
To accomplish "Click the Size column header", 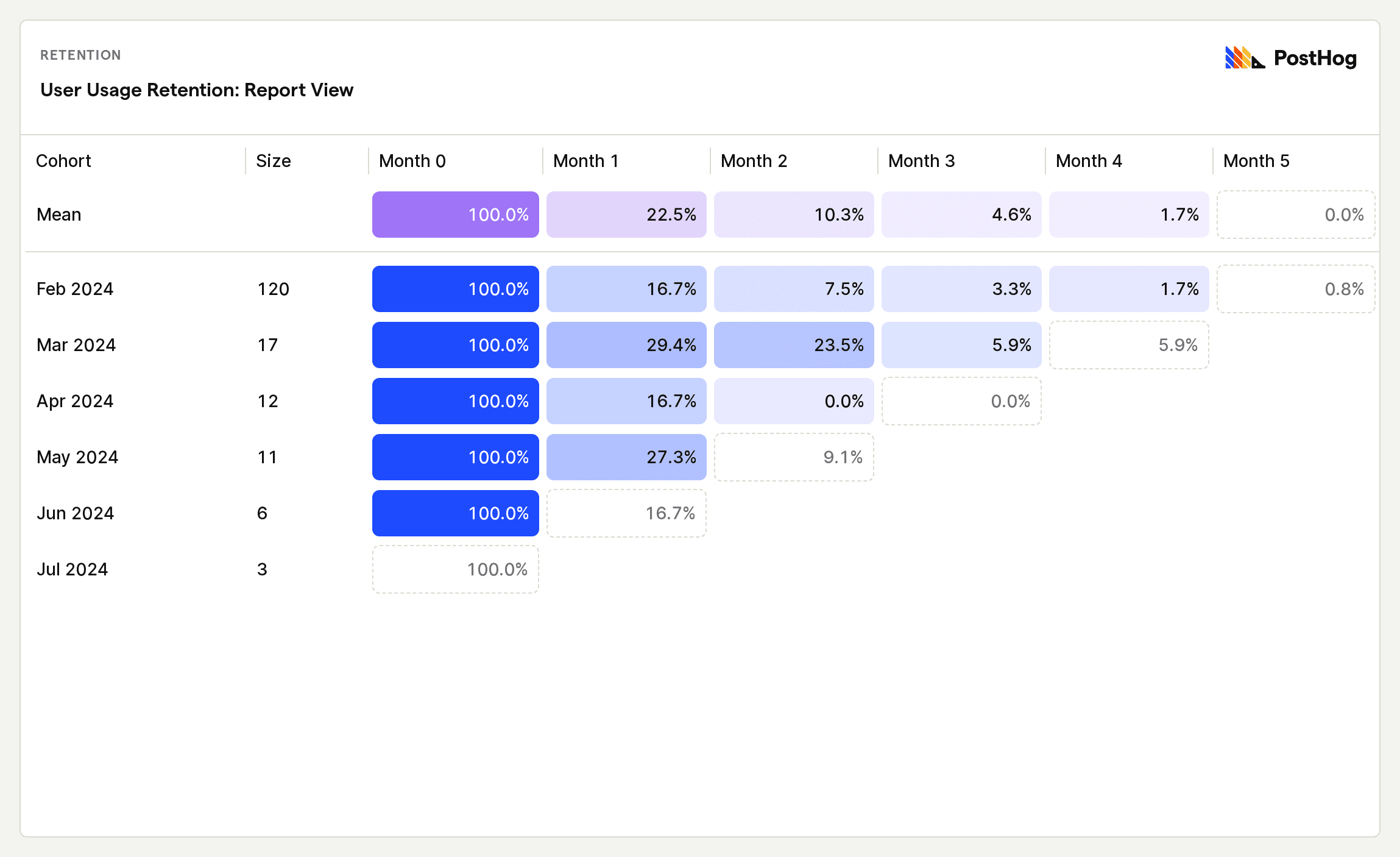I will tap(273, 161).
